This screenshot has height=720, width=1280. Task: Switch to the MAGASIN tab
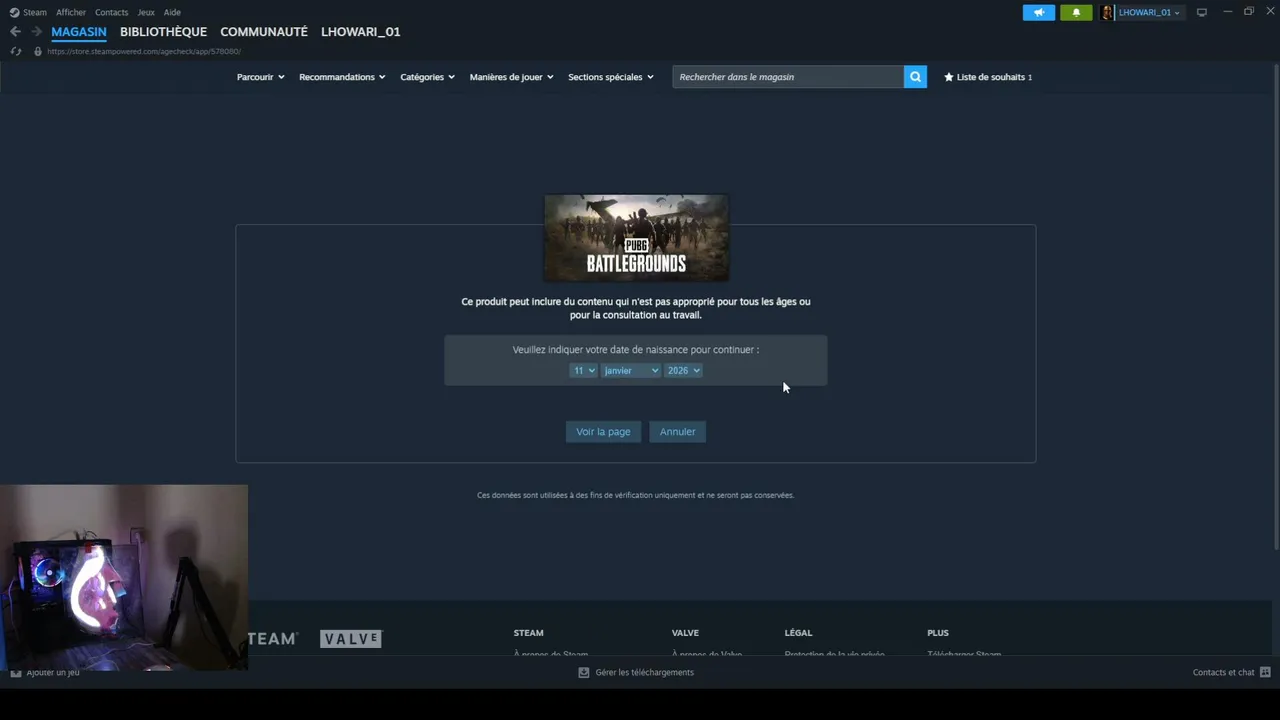[79, 32]
